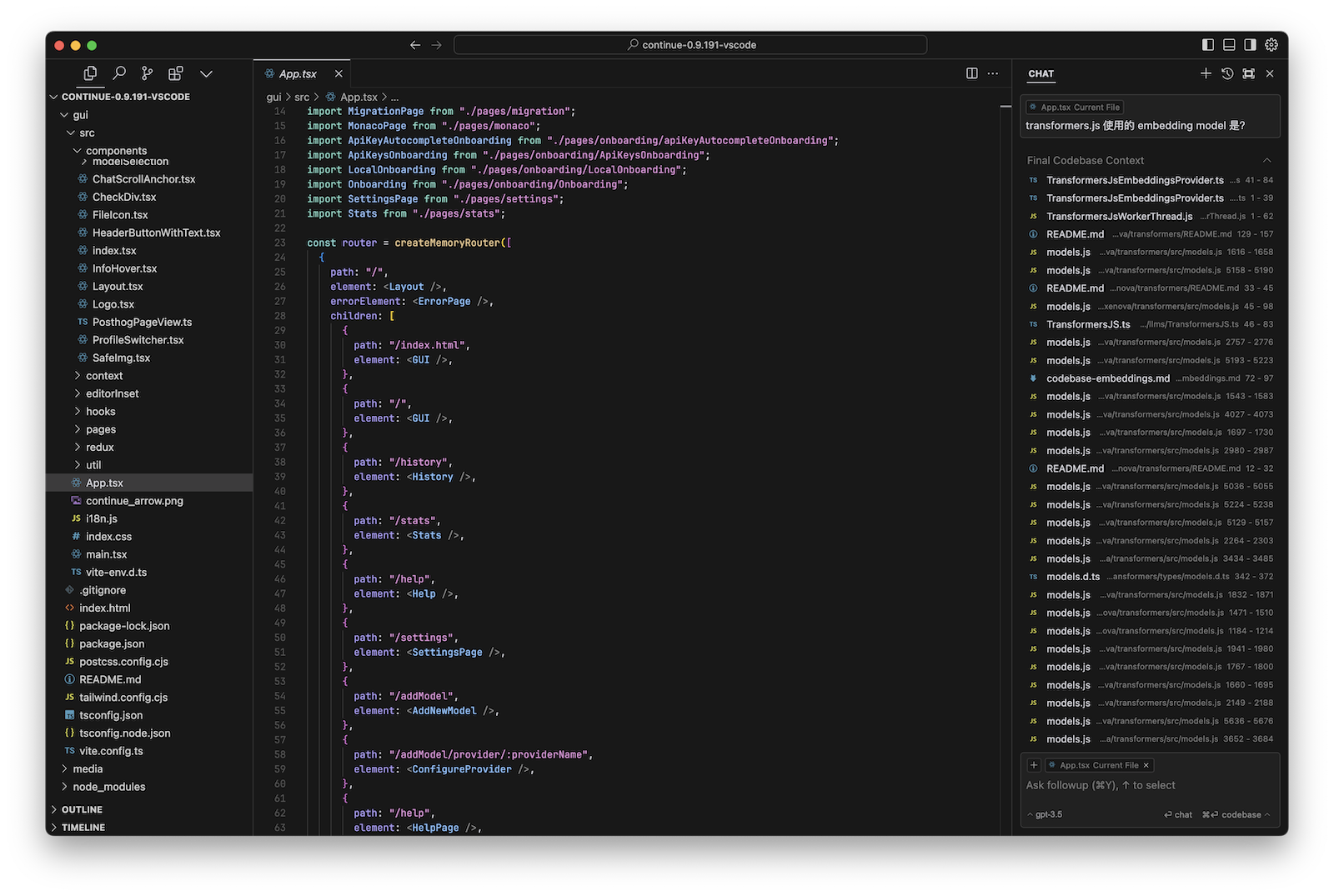This screenshot has width=1334, height=896.
Task: Open TransformersJsWorkerThread.js from context list
Action: pyautogui.click(x=1119, y=216)
